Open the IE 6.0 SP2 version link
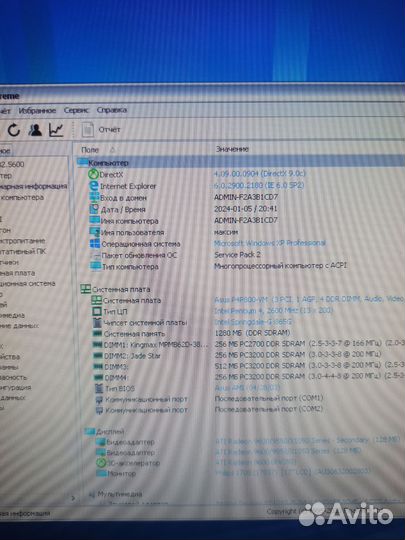 tap(259, 185)
